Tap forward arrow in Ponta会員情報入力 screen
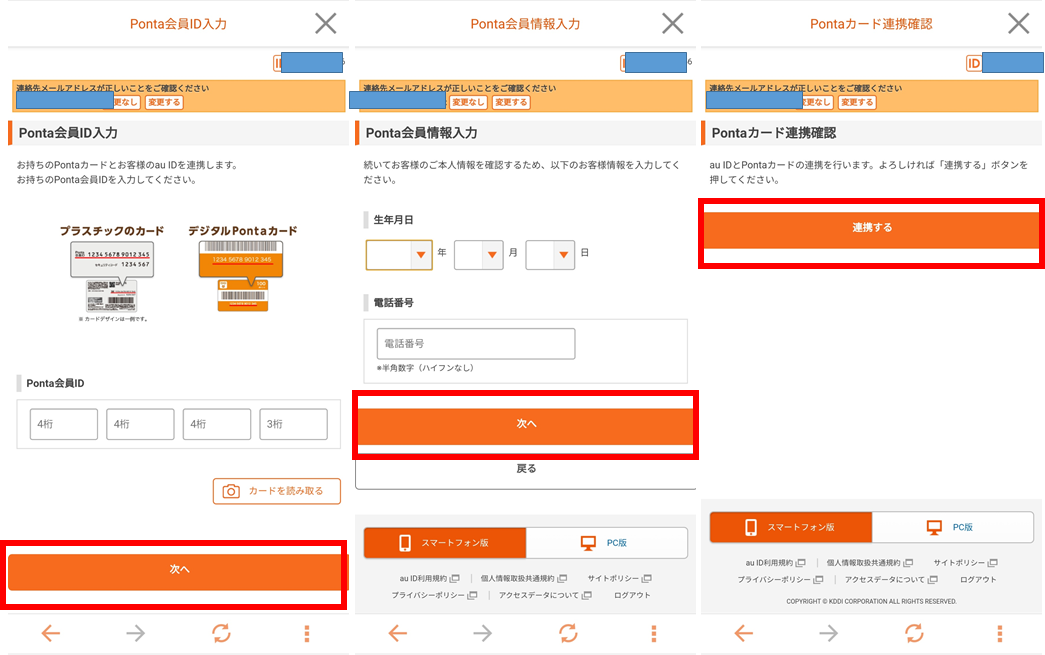1045x655 pixels. tap(483, 633)
